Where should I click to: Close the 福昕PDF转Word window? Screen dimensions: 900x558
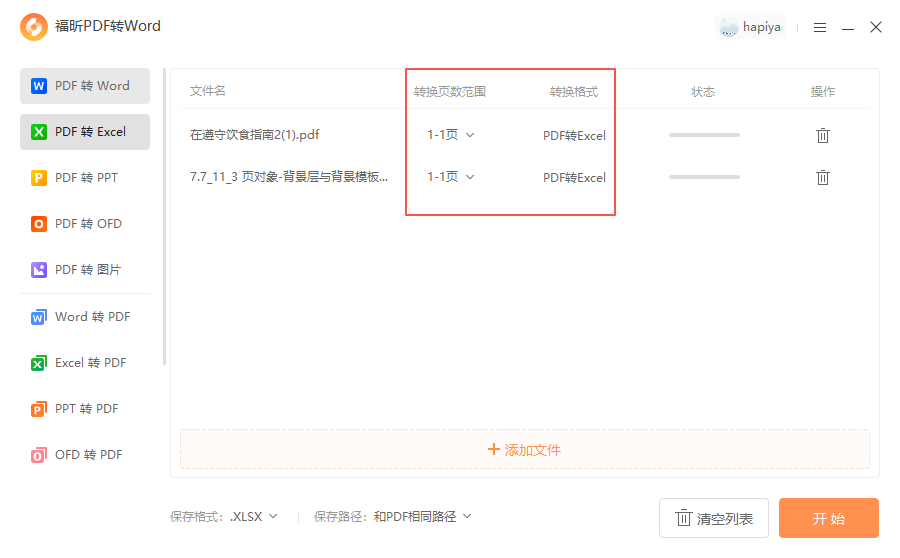(x=875, y=27)
